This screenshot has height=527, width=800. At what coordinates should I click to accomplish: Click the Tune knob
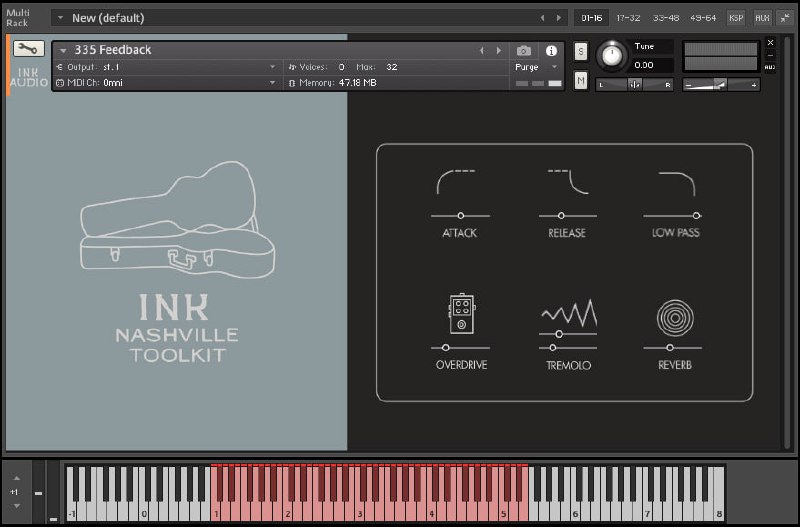[x=610, y=56]
